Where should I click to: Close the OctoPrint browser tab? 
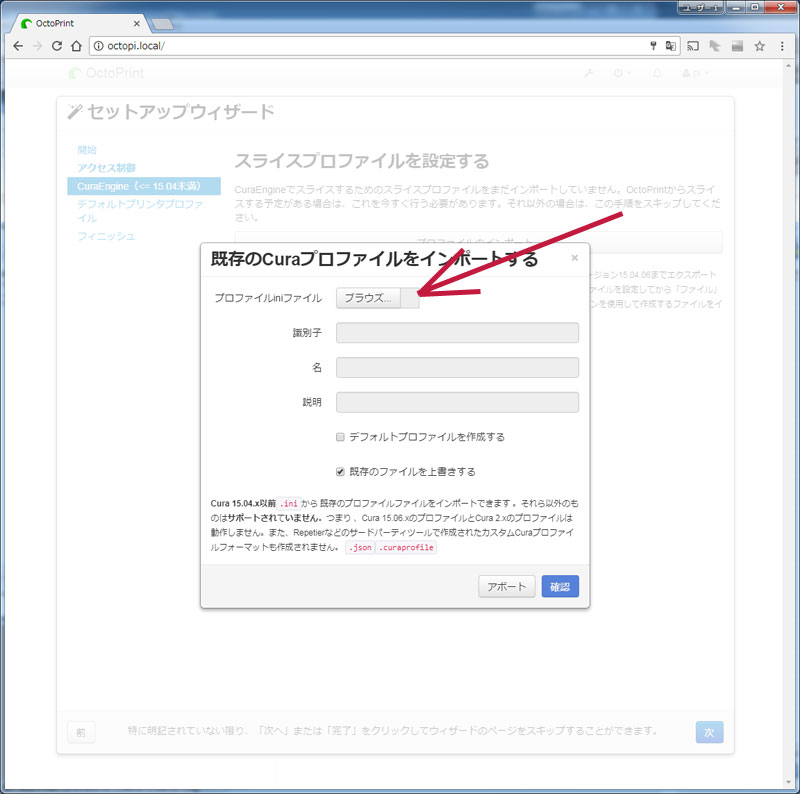[136, 23]
